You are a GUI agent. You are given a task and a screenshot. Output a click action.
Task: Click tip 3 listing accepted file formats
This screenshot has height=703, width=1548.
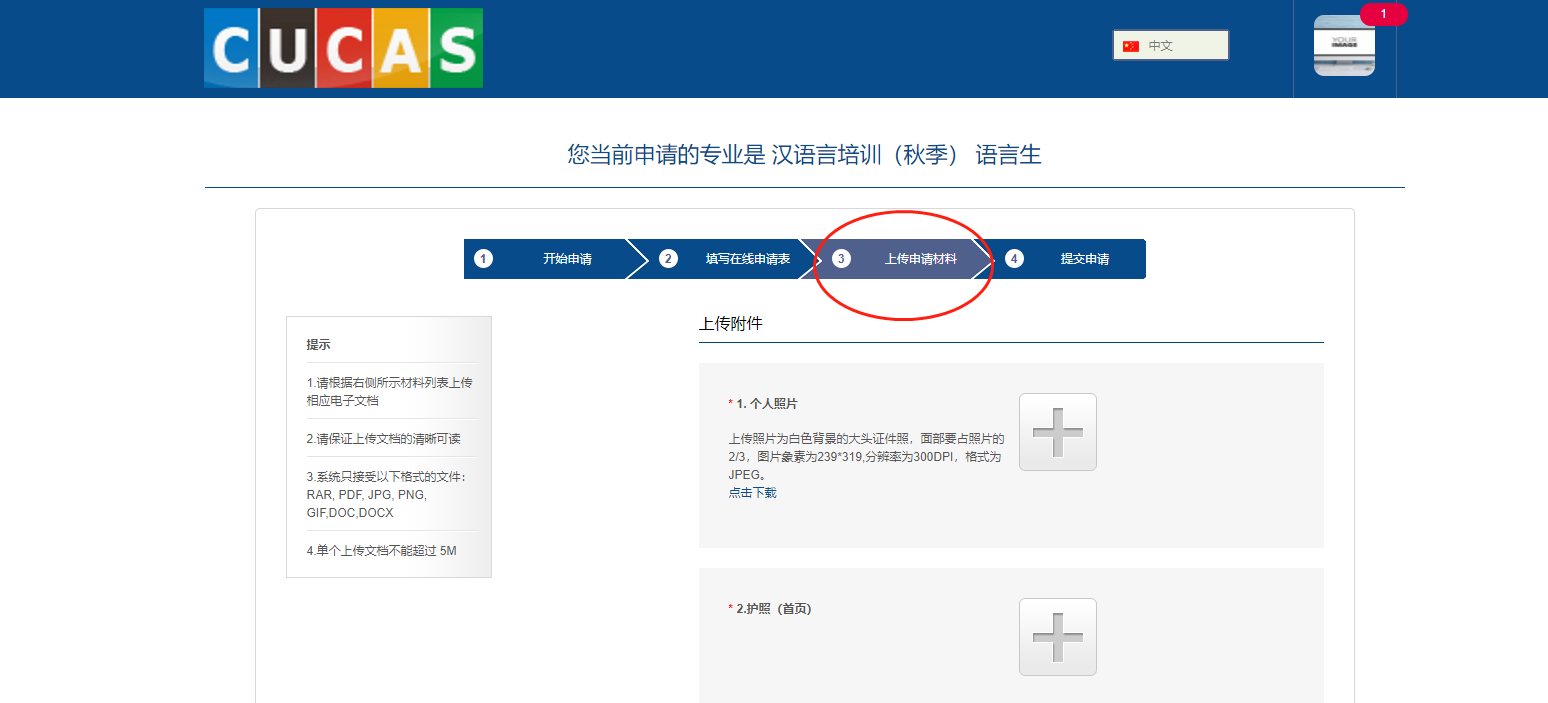(386, 494)
